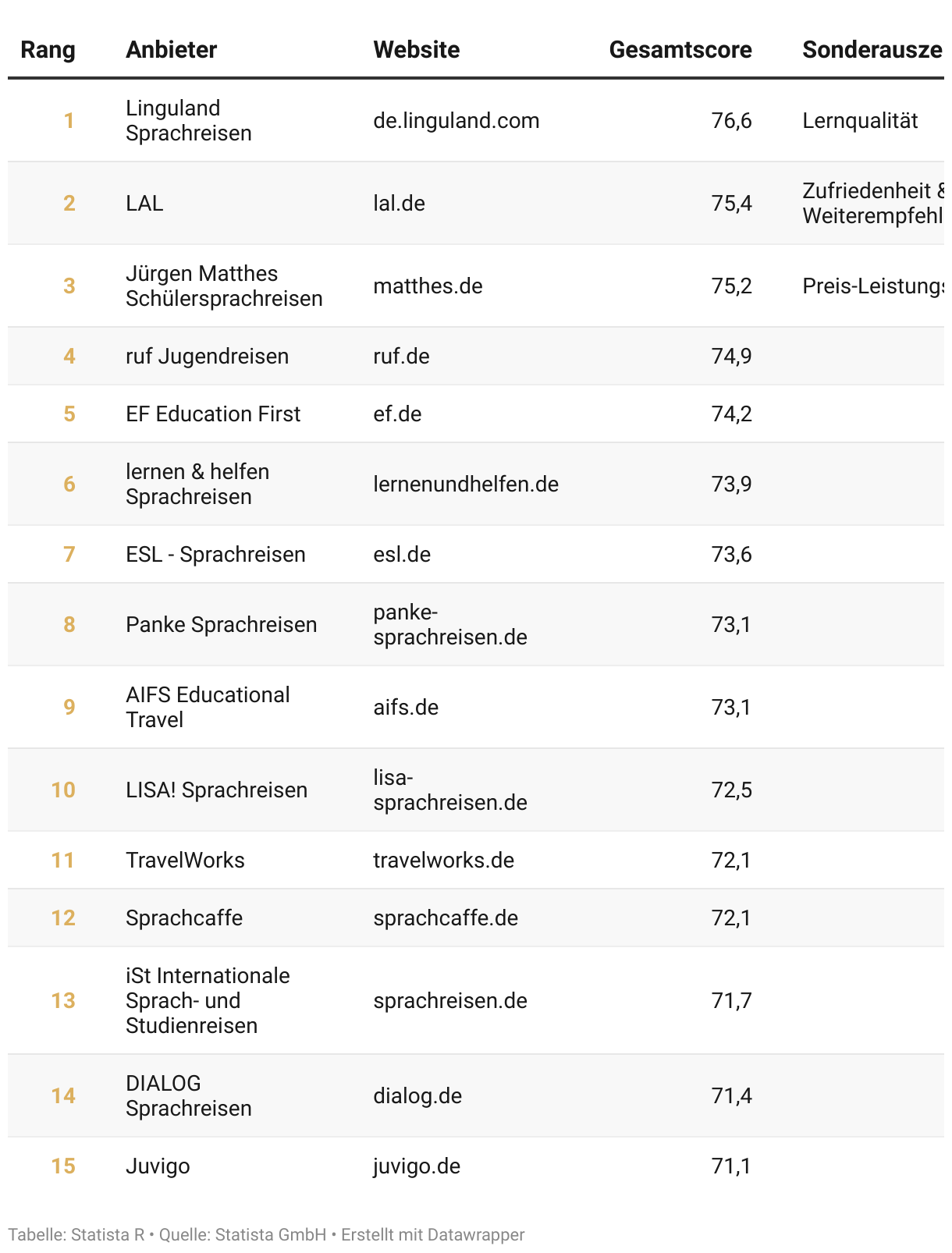952x1253 pixels.
Task: Click the DIALOG Sprachreisen provider cell
Action: coord(188,1096)
